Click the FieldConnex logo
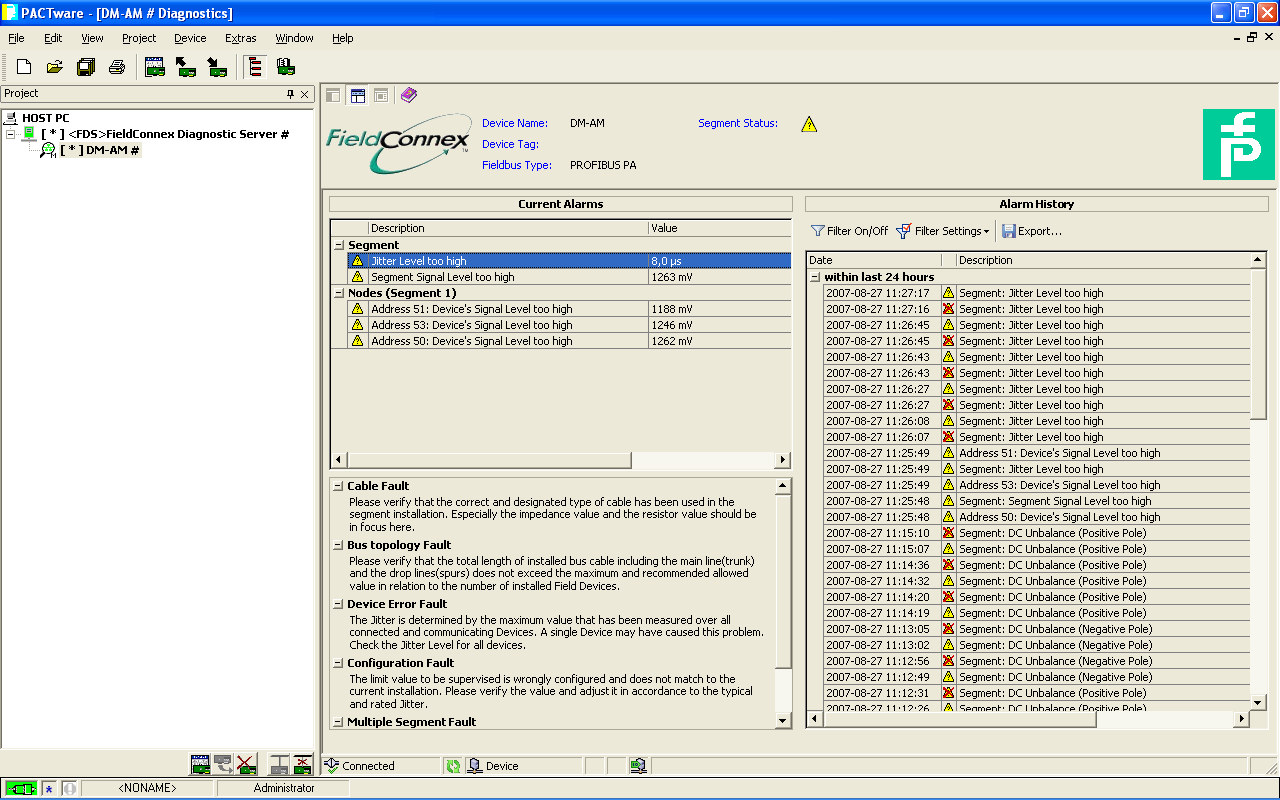The height and width of the screenshot is (800, 1280). pyautogui.click(x=398, y=142)
